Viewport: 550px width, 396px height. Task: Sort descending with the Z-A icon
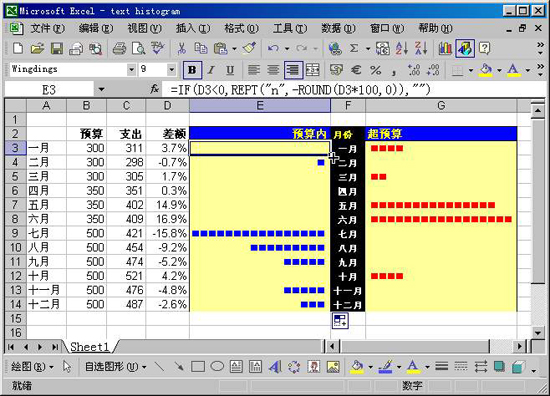coord(421,48)
